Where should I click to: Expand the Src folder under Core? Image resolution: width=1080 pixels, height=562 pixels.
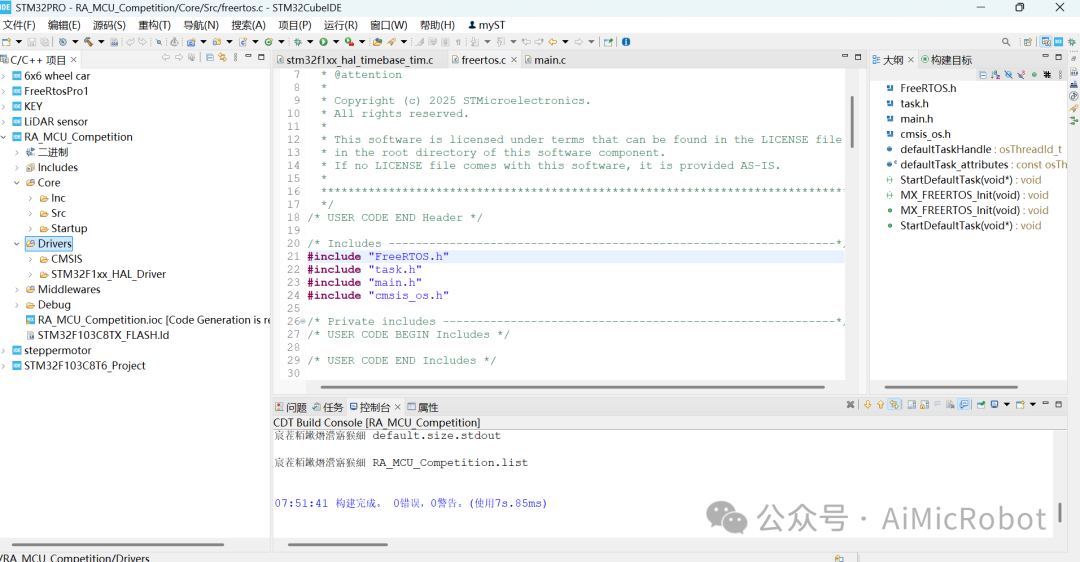[x=30, y=214]
